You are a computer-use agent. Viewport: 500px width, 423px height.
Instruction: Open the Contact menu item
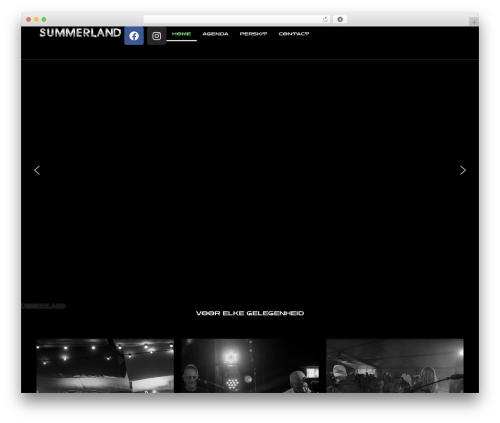[x=294, y=34]
